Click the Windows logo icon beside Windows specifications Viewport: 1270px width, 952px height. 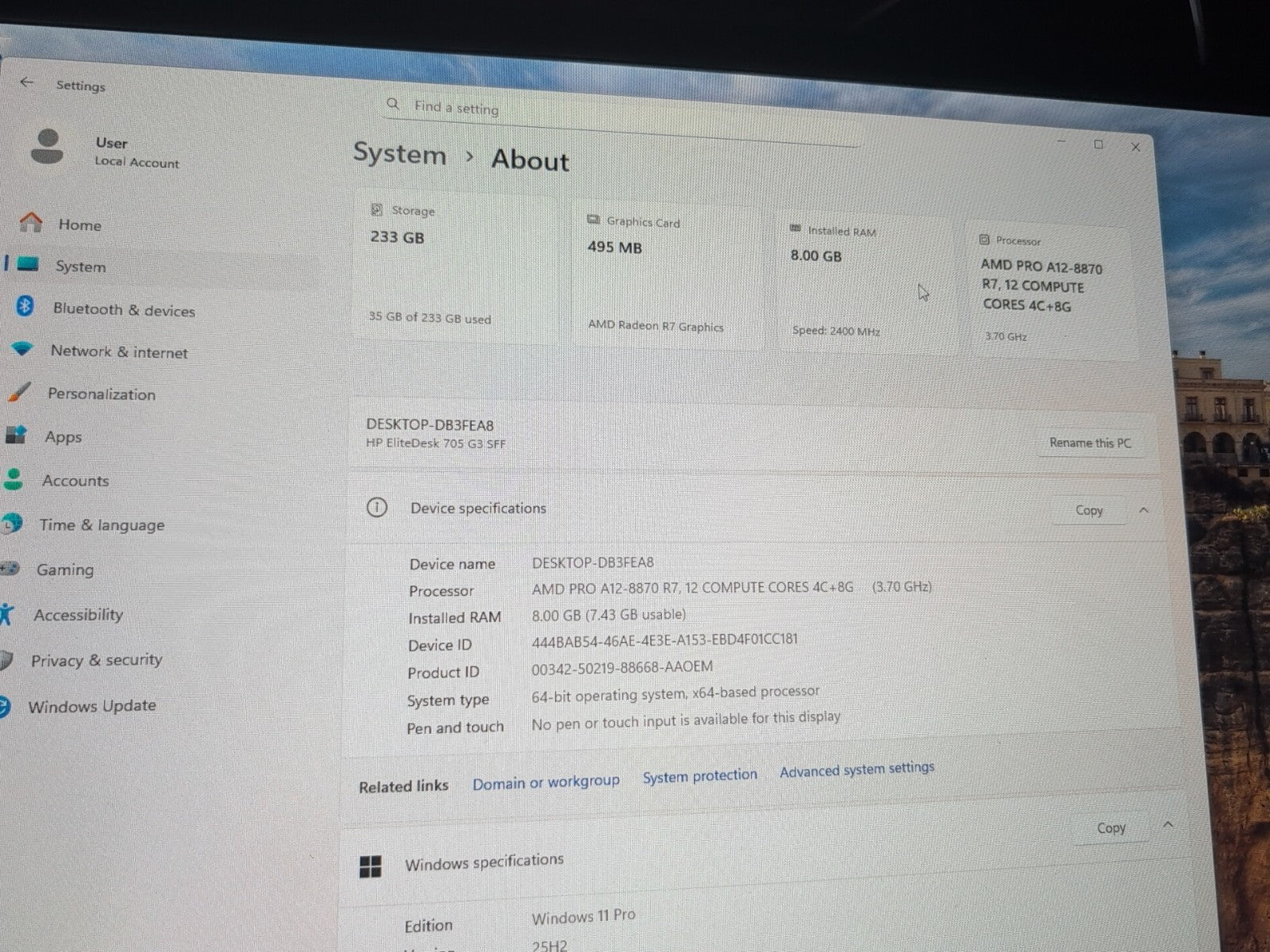(370, 866)
